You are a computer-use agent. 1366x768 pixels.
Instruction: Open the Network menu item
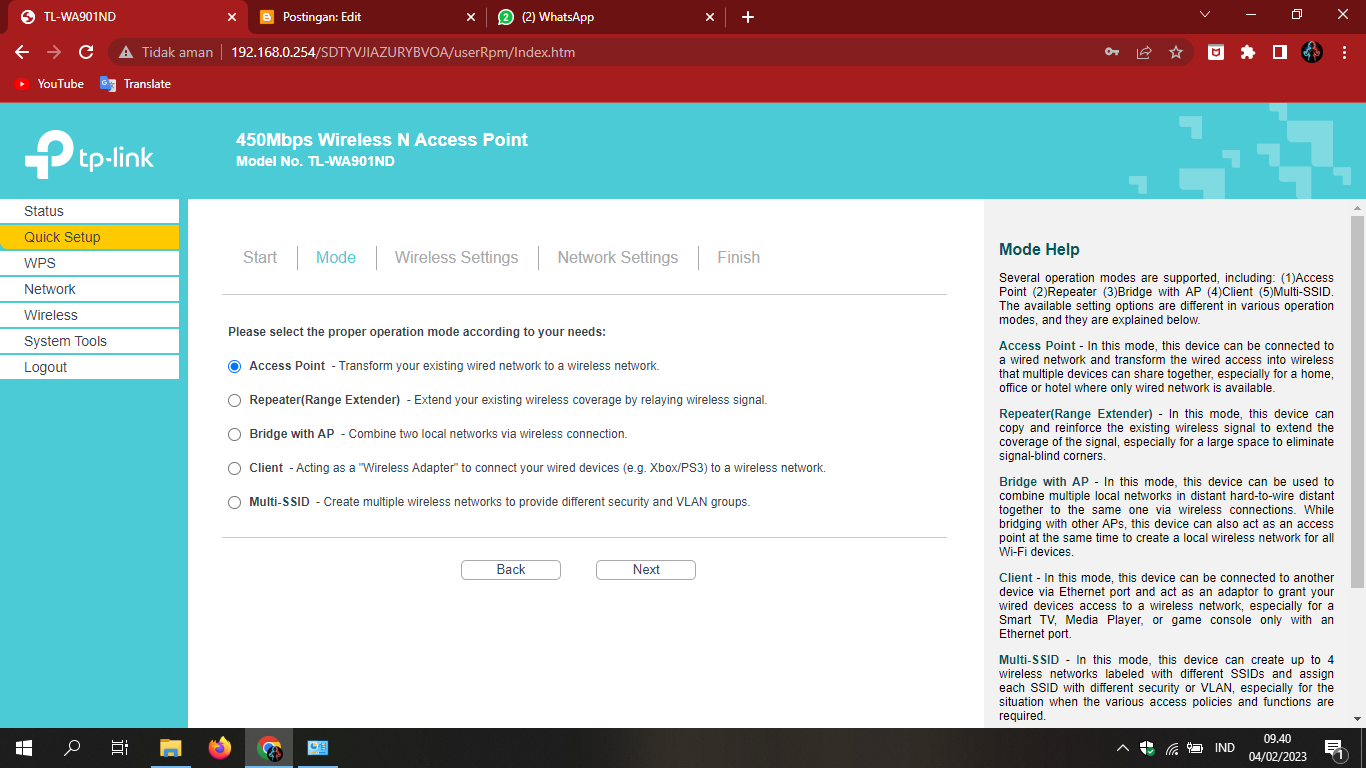pyautogui.click(x=90, y=289)
